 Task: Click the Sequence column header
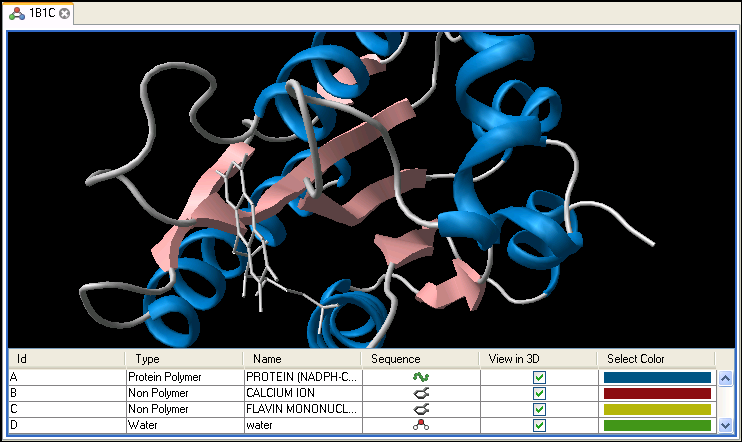[x=420, y=359]
